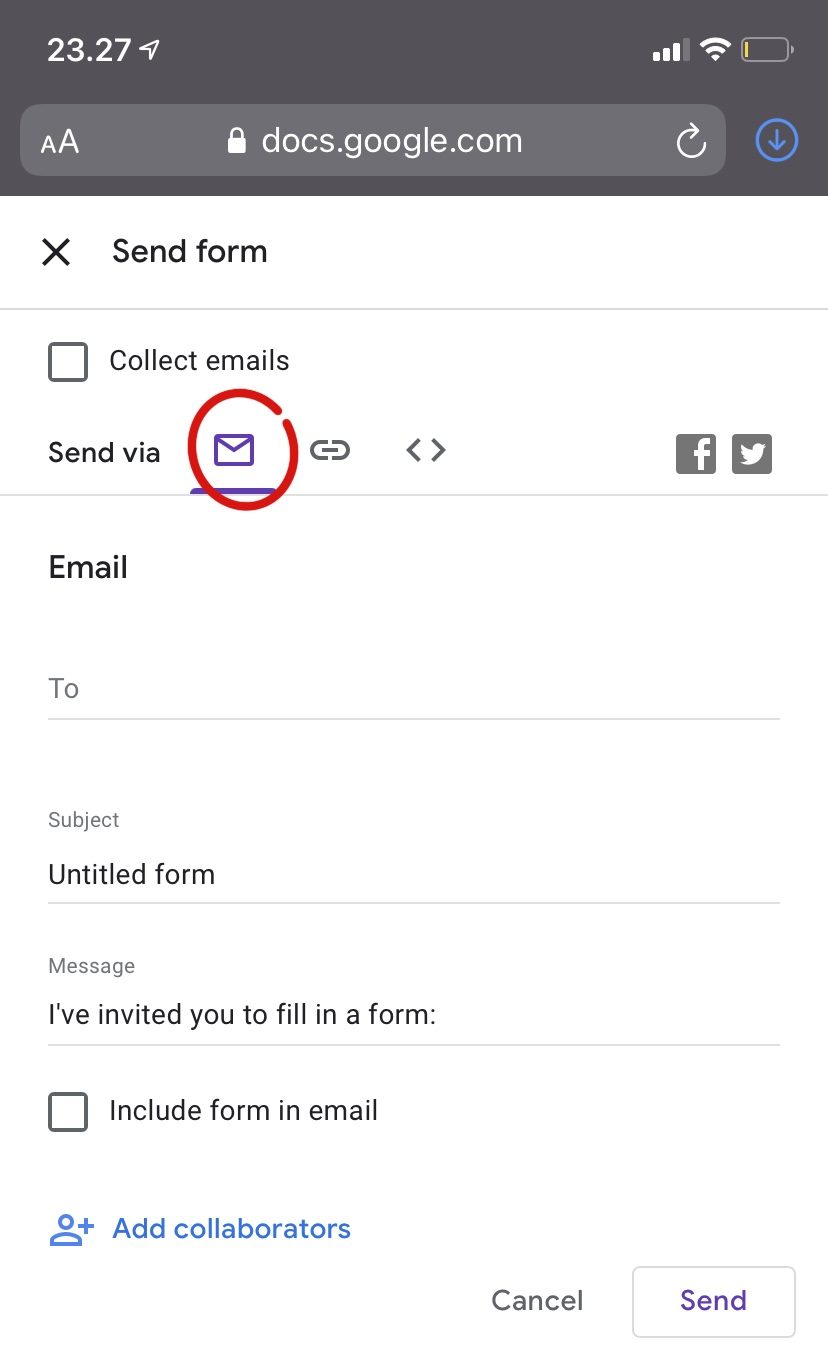Reload the page in Safari

(691, 142)
